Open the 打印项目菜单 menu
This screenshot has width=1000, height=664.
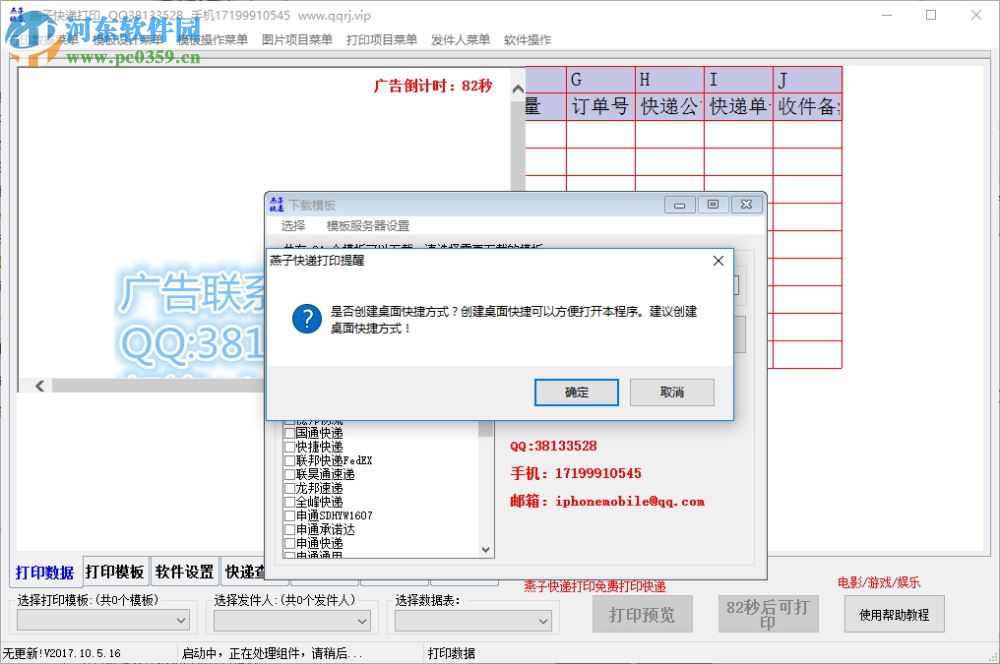pos(381,40)
